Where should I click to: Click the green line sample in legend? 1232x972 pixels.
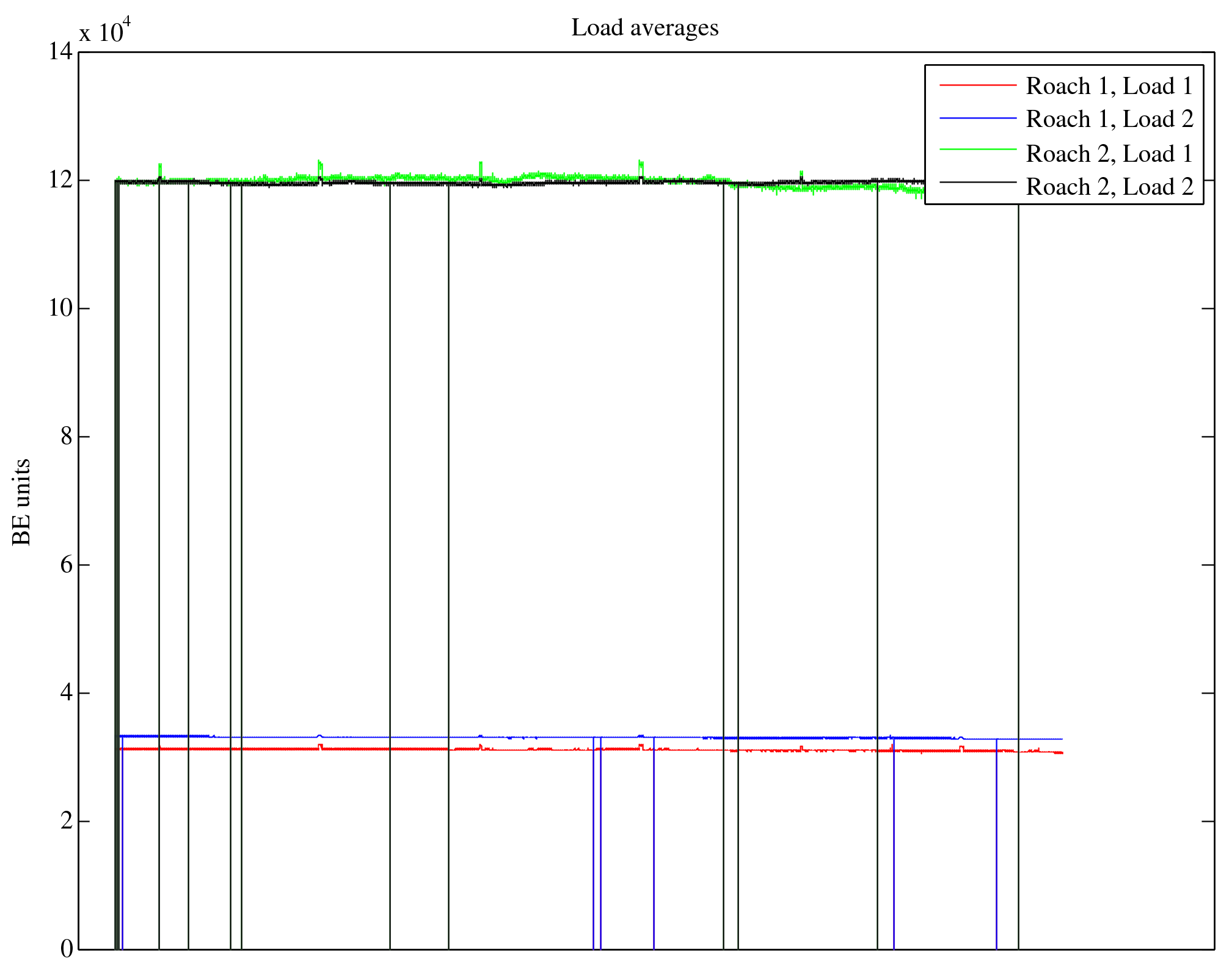[977, 149]
